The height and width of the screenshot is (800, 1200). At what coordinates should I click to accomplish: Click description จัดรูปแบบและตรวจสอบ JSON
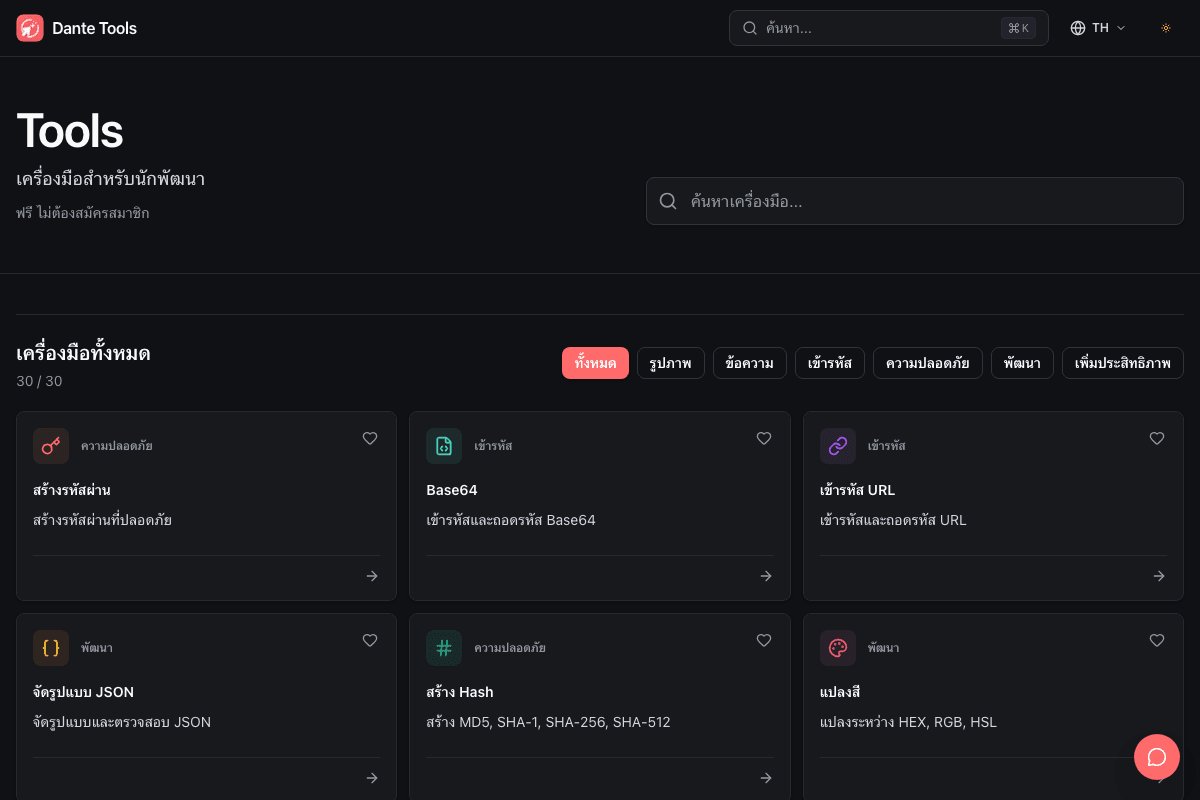coord(122,722)
